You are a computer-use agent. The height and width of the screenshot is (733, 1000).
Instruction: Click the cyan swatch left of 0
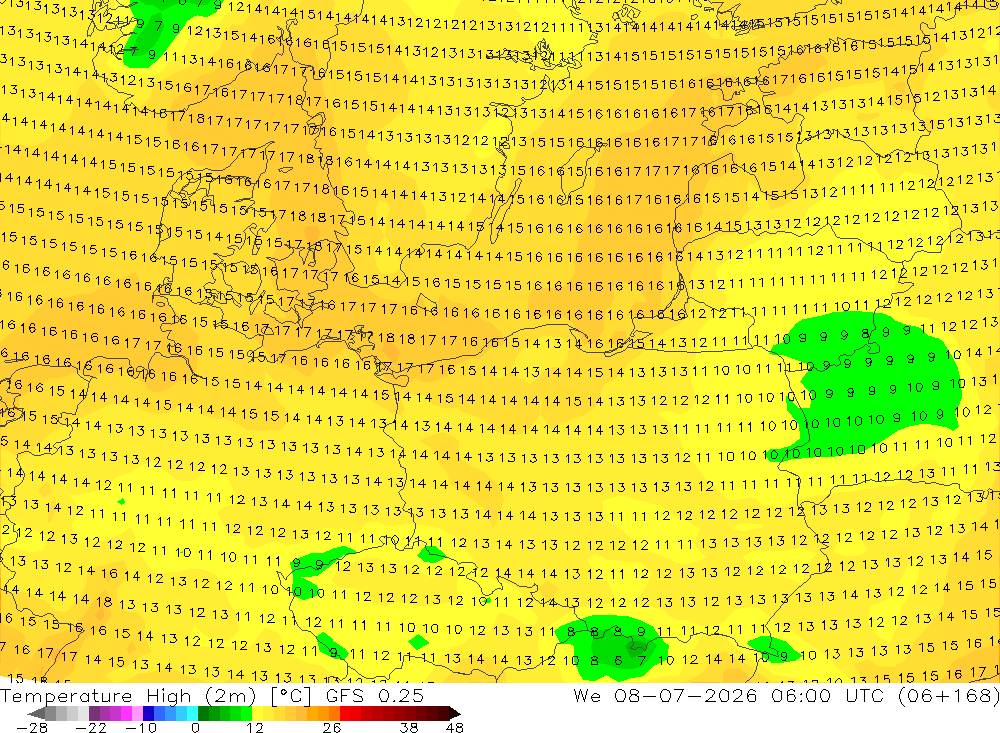pos(192,713)
